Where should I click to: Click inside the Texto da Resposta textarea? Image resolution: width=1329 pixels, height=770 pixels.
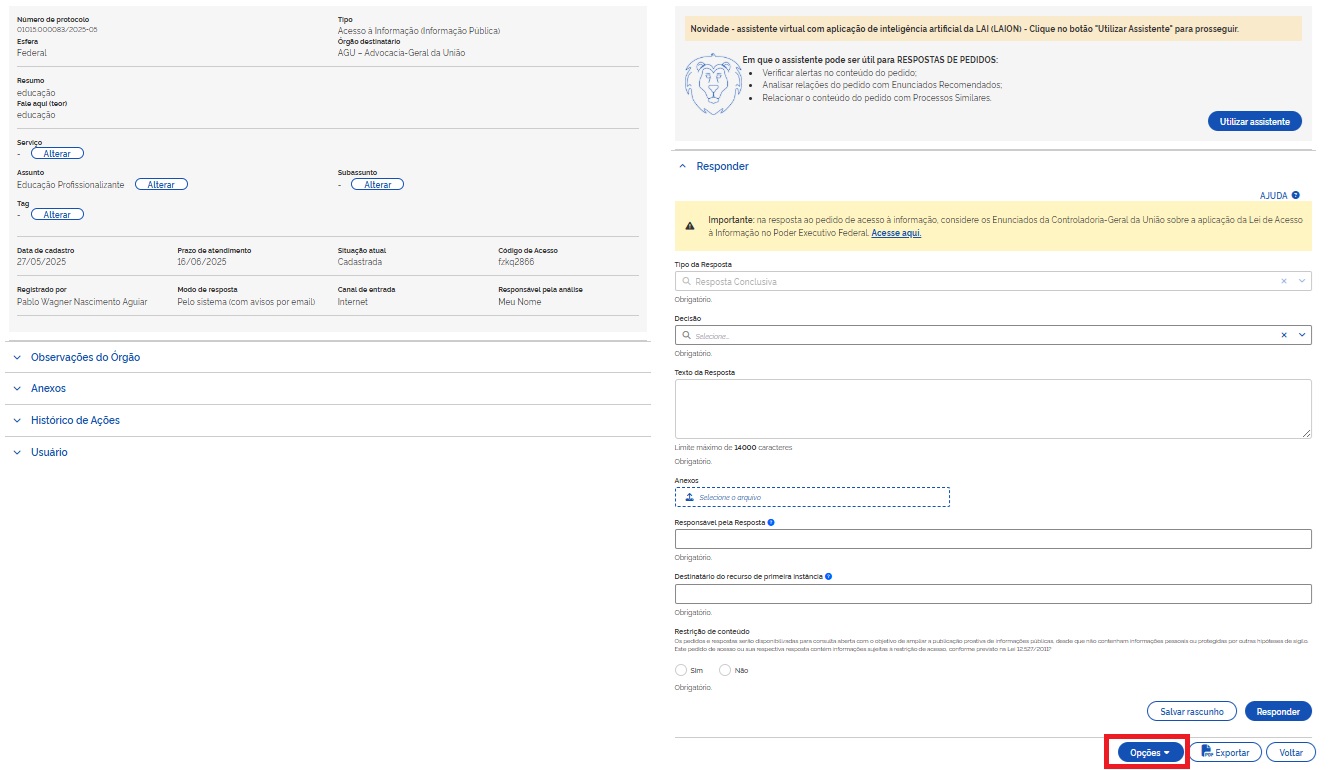coord(992,408)
